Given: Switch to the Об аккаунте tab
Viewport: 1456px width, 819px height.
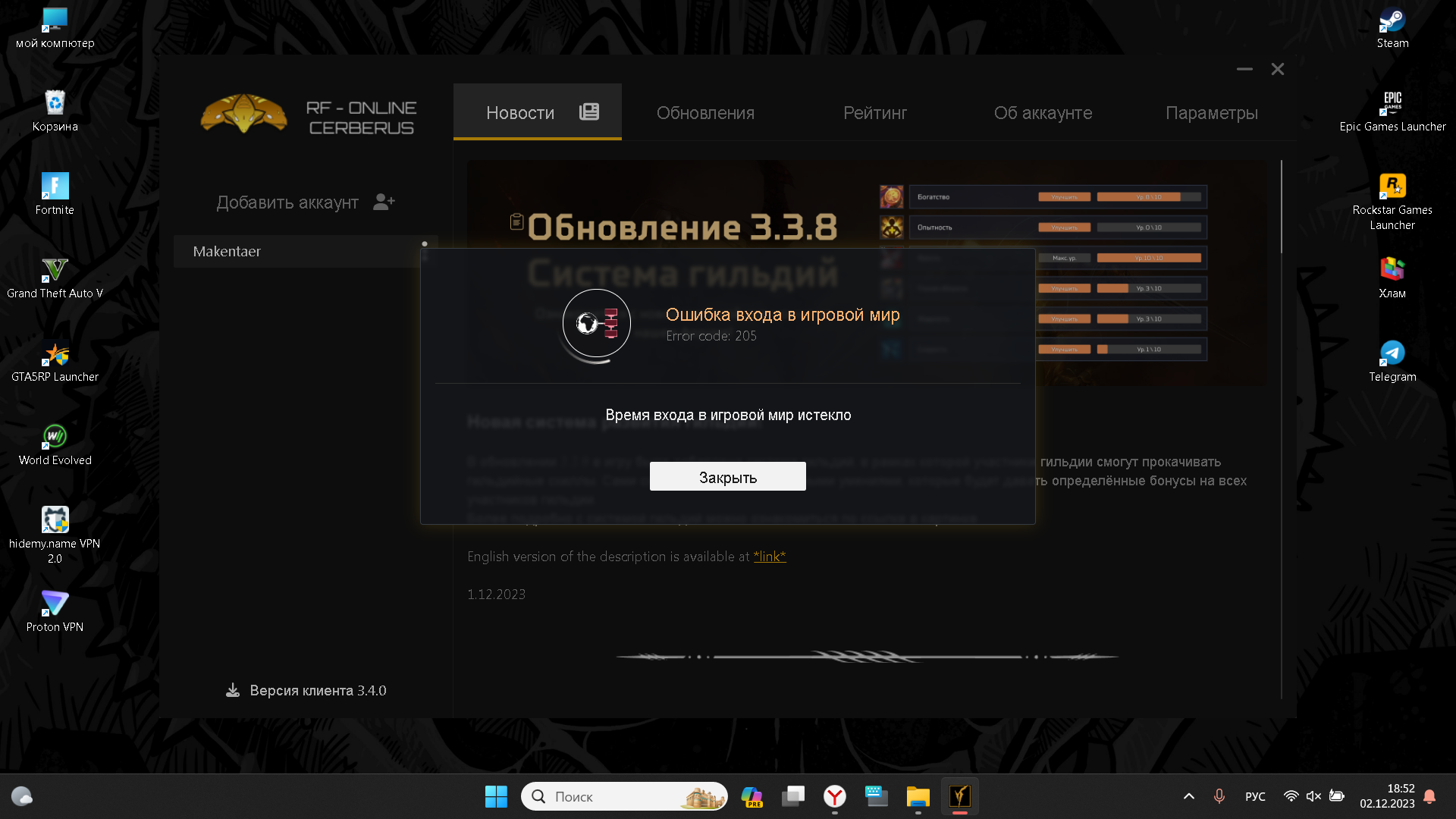Looking at the screenshot, I should 1043,113.
